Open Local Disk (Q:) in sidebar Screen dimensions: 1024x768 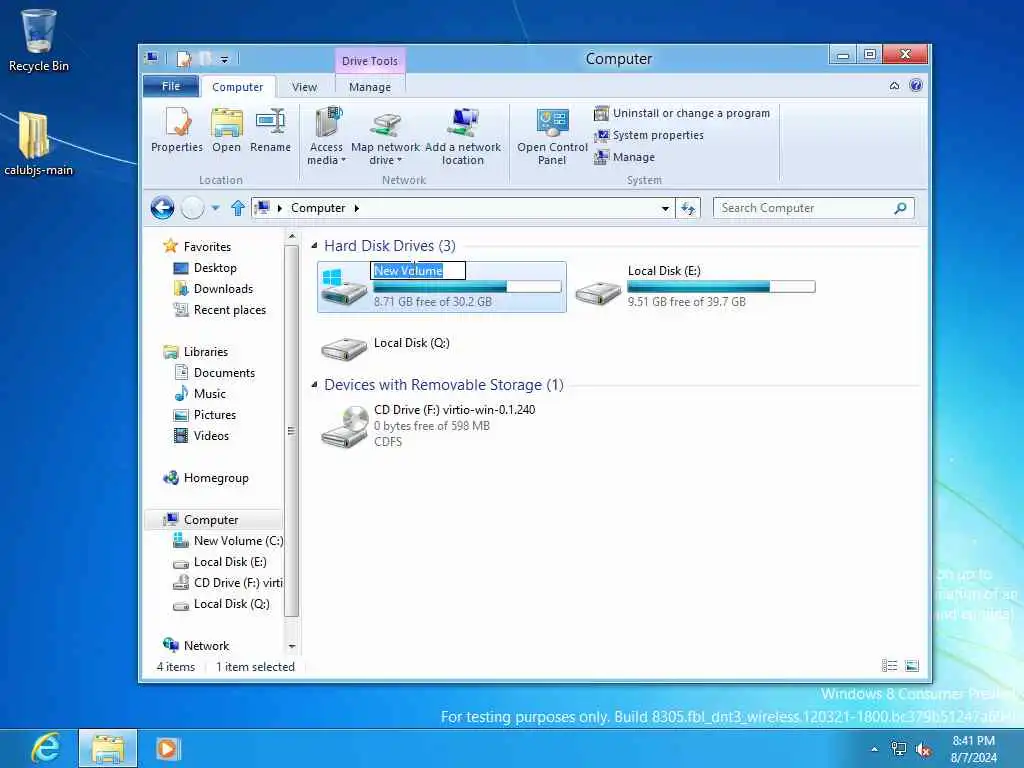pyautogui.click(x=231, y=603)
